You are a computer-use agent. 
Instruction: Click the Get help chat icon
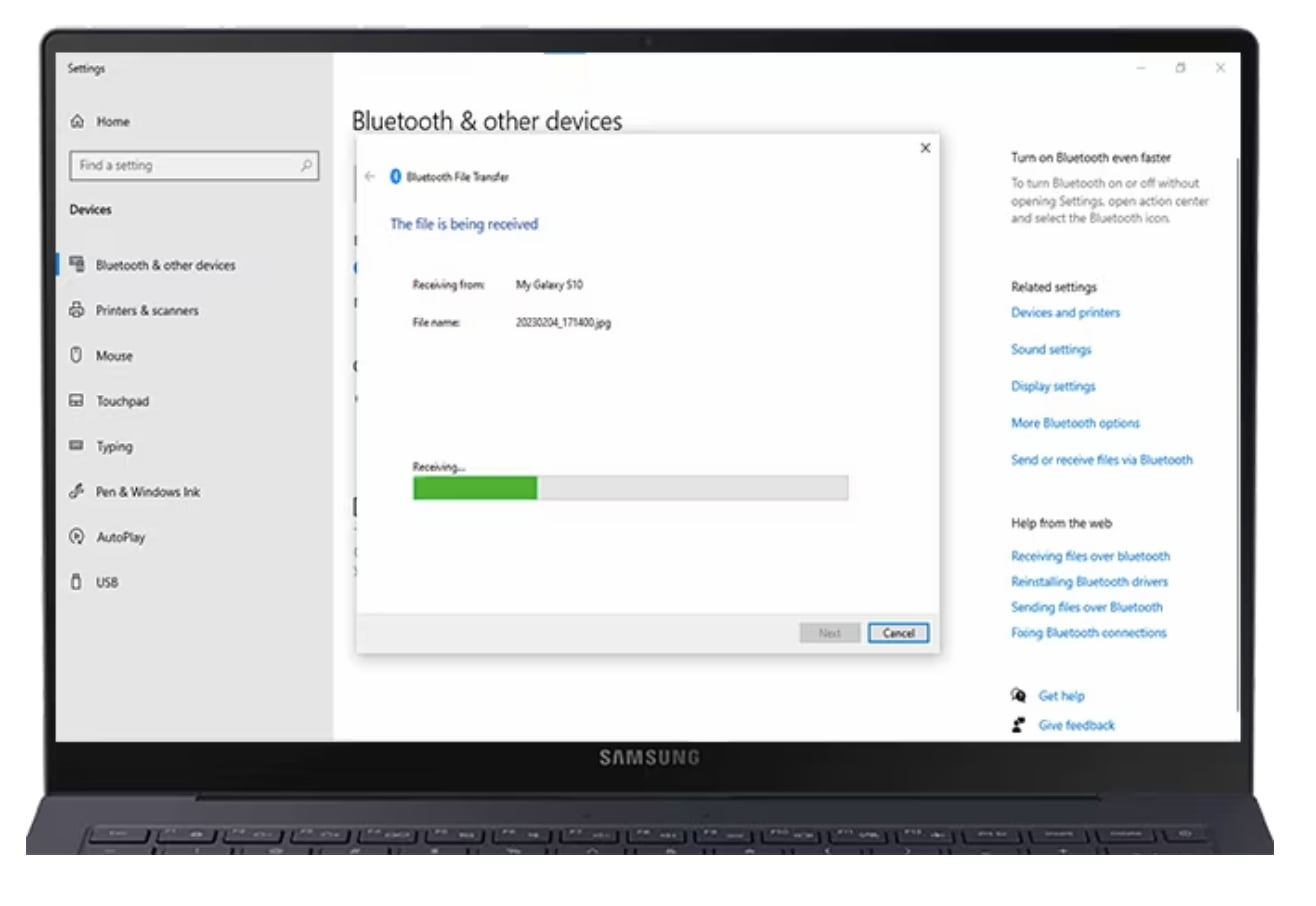click(x=1018, y=695)
